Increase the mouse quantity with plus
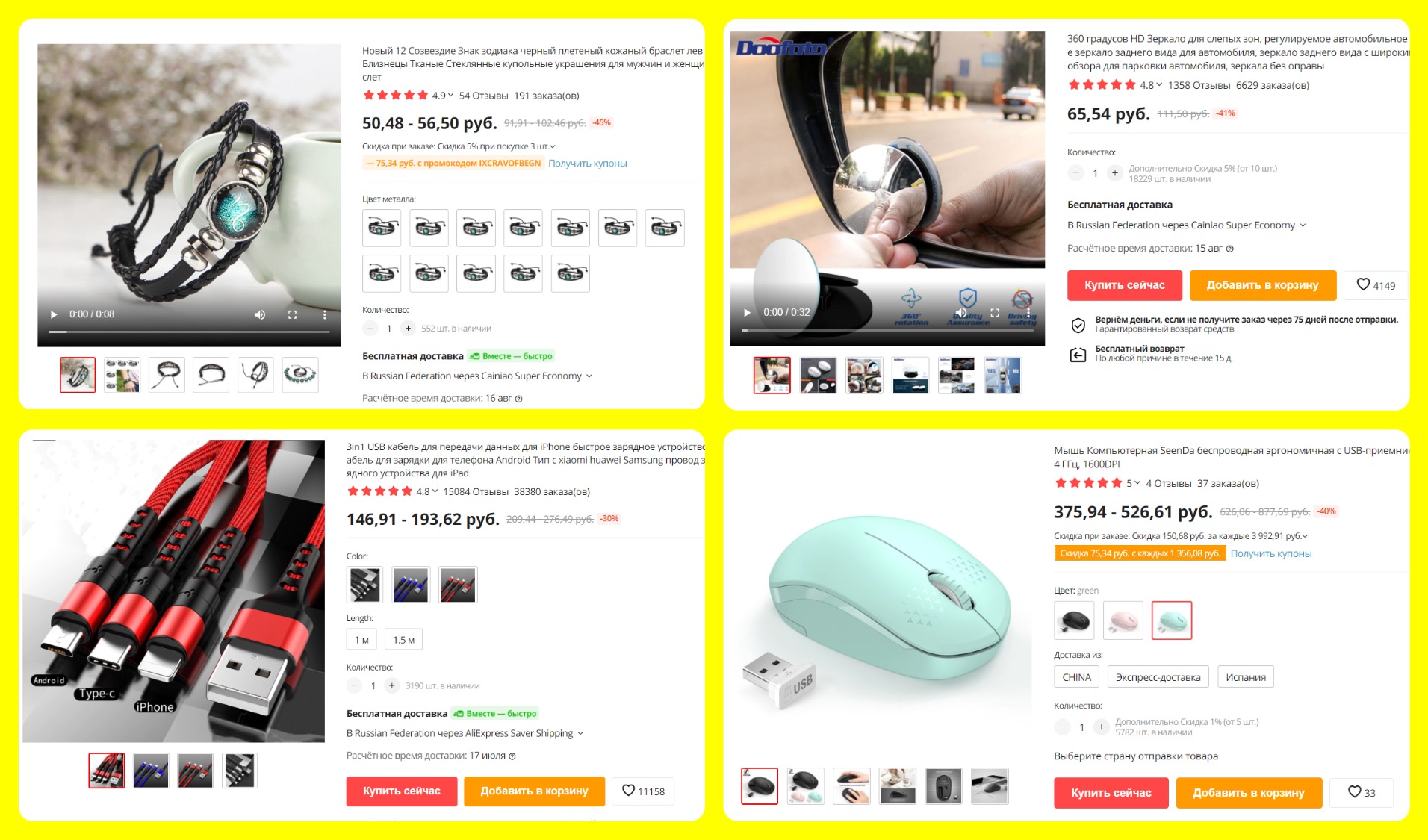This screenshot has height=840, width=1428. point(1101,727)
